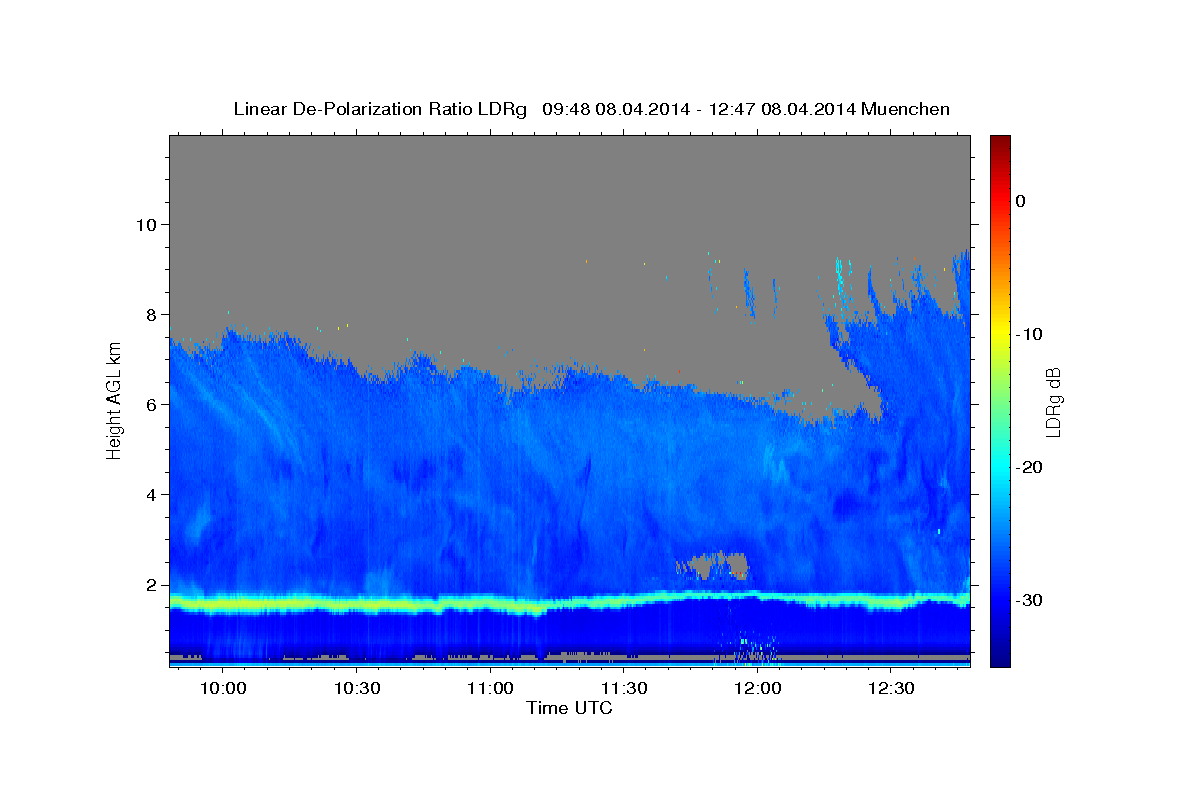This screenshot has width=1200, height=800.
Task: Click the "Muenchen" location text in title
Action: (905, 109)
